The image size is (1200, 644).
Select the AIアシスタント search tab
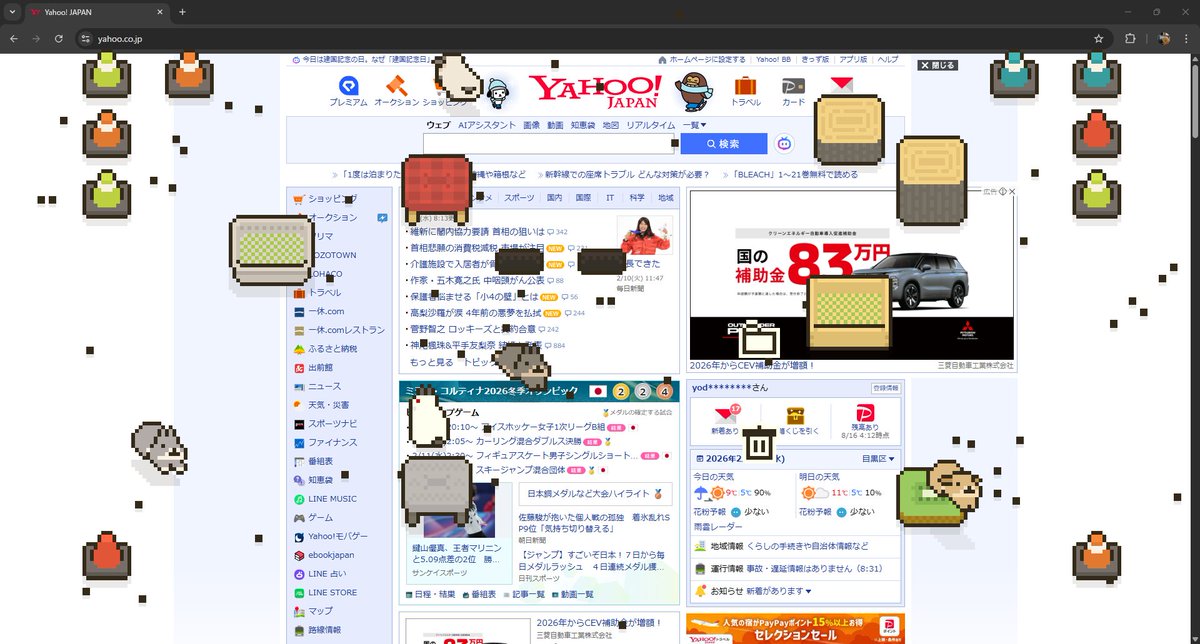click(x=487, y=125)
